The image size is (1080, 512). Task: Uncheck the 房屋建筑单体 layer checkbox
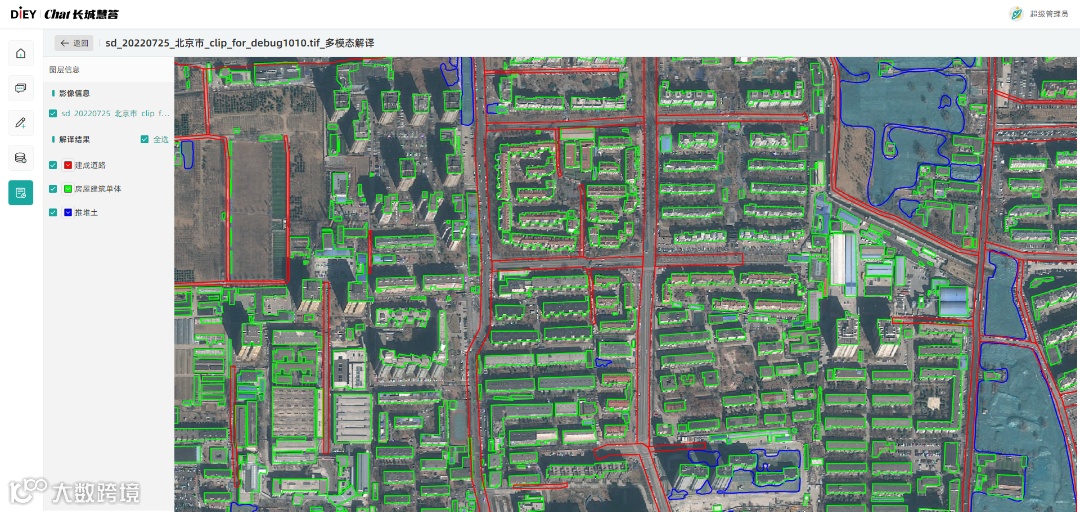point(53,189)
